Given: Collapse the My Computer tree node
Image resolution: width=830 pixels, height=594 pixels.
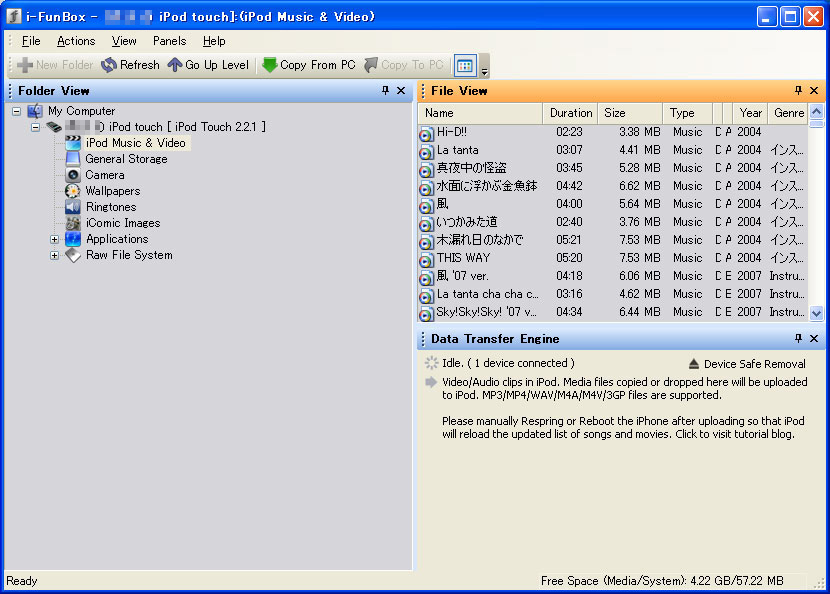Looking at the screenshot, I should point(16,111).
